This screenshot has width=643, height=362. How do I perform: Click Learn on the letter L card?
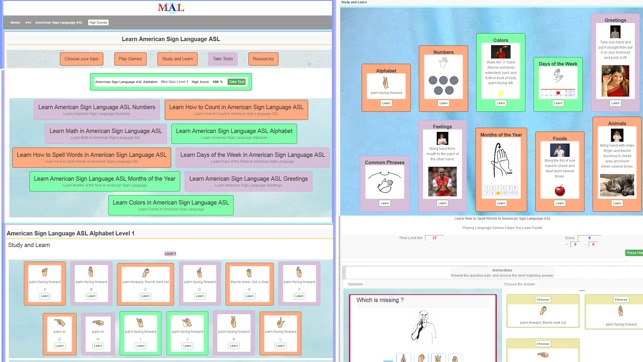coord(280,346)
